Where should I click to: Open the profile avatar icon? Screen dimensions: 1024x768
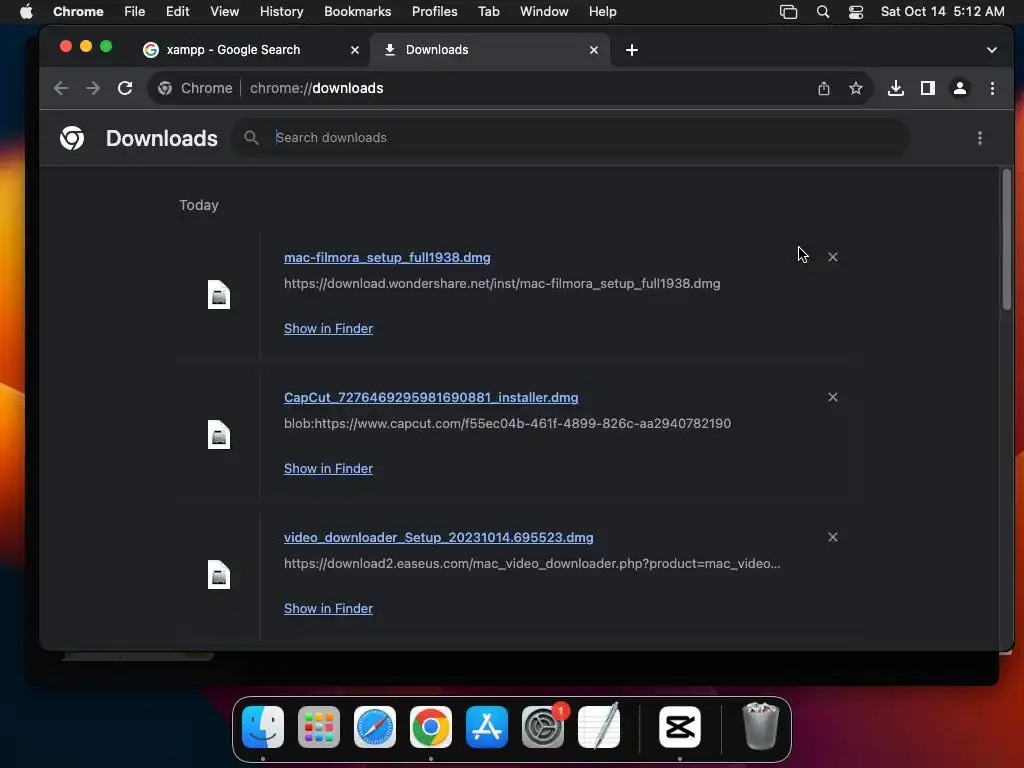pos(959,88)
